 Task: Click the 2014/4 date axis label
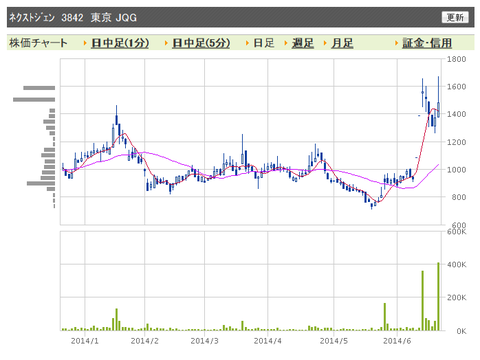[267, 341]
